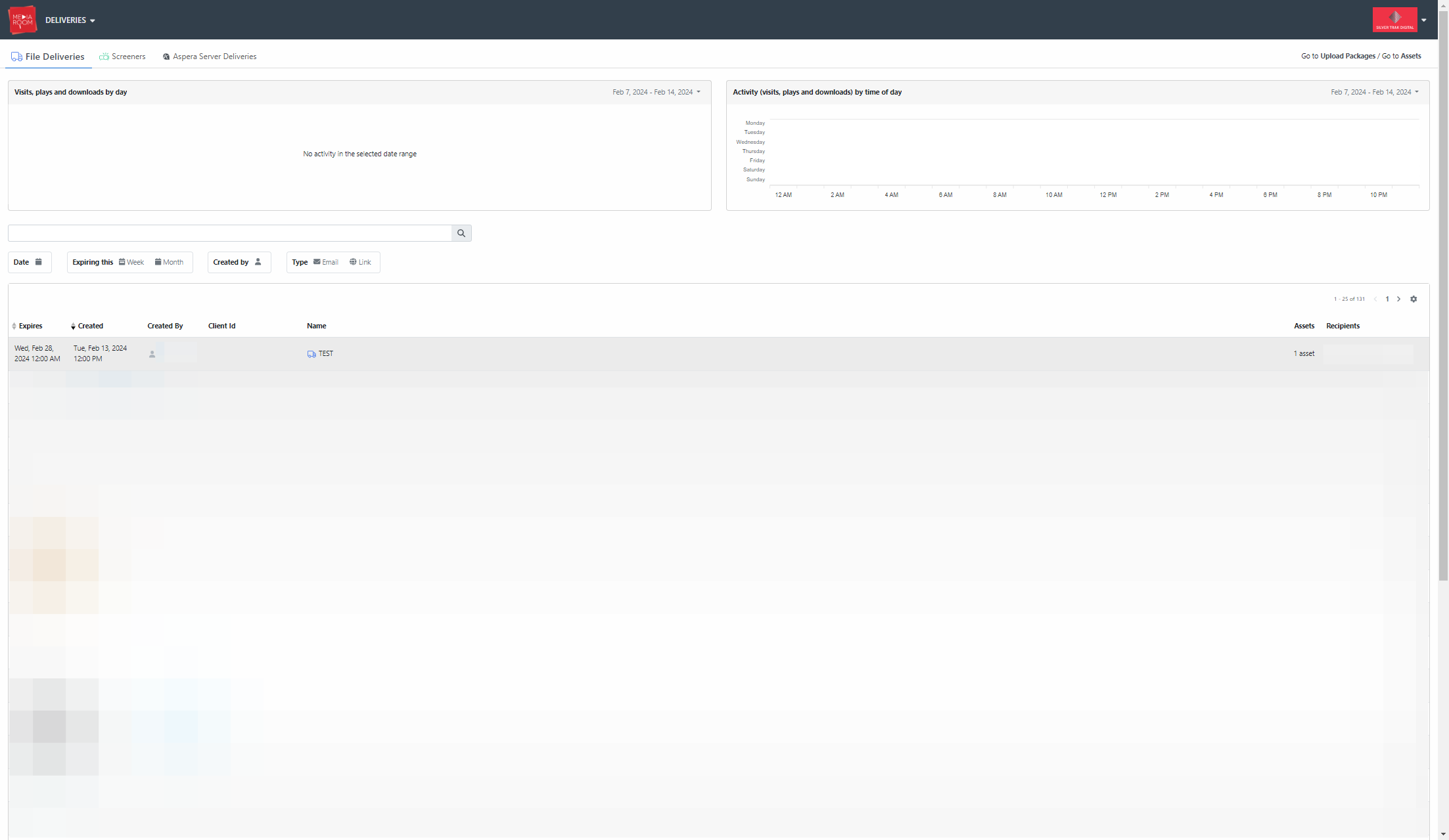The width and height of the screenshot is (1449, 840).
Task: Click the '1 asset' cell
Action: 1304,353
